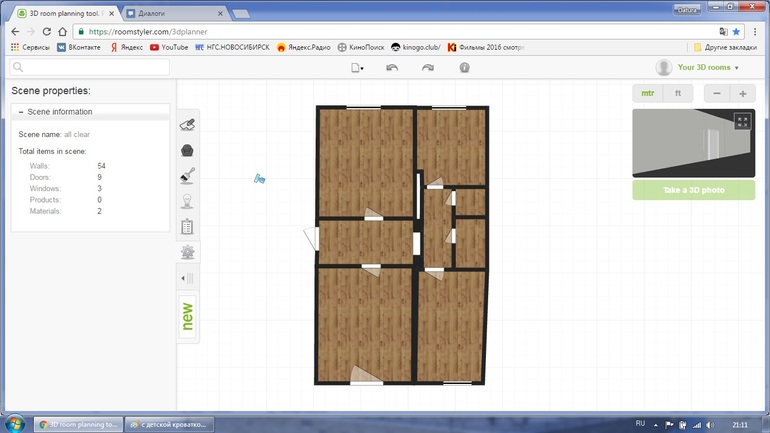Switch units to feet (ft)
This screenshot has height=433, width=770.
point(679,93)
